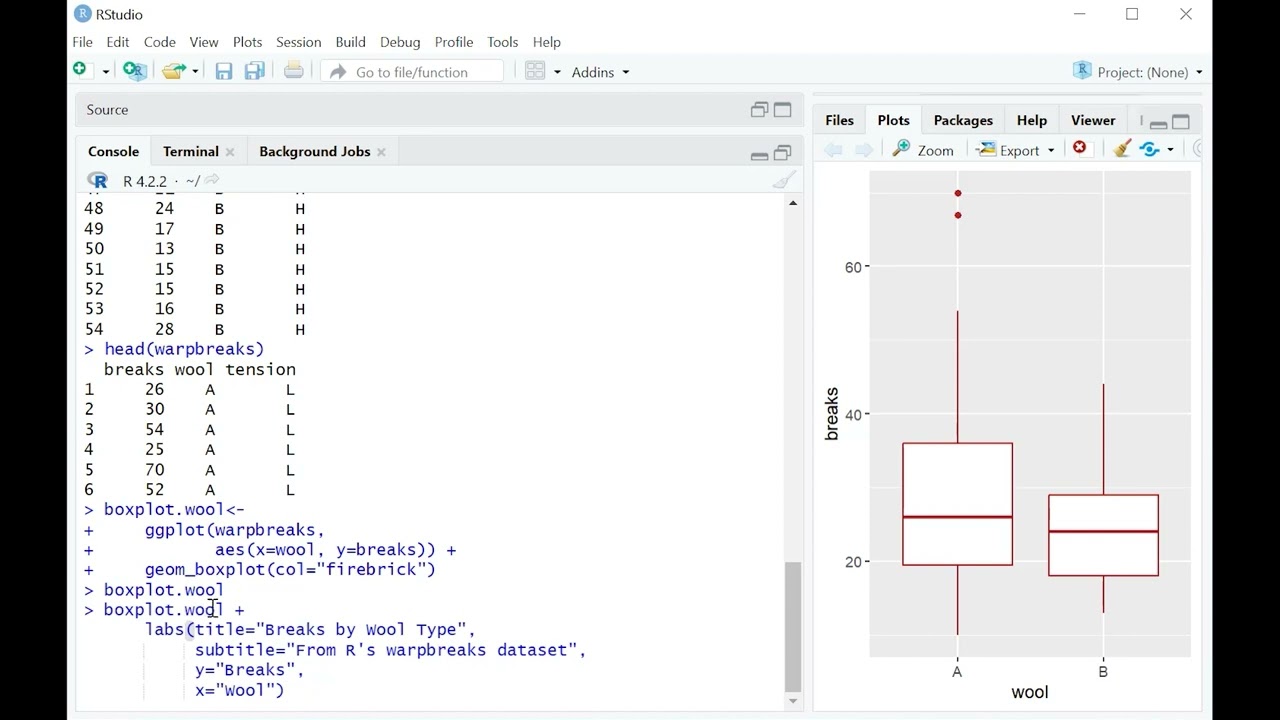
Task: Close the Terminal tab
Action: (x=230, y=152)
